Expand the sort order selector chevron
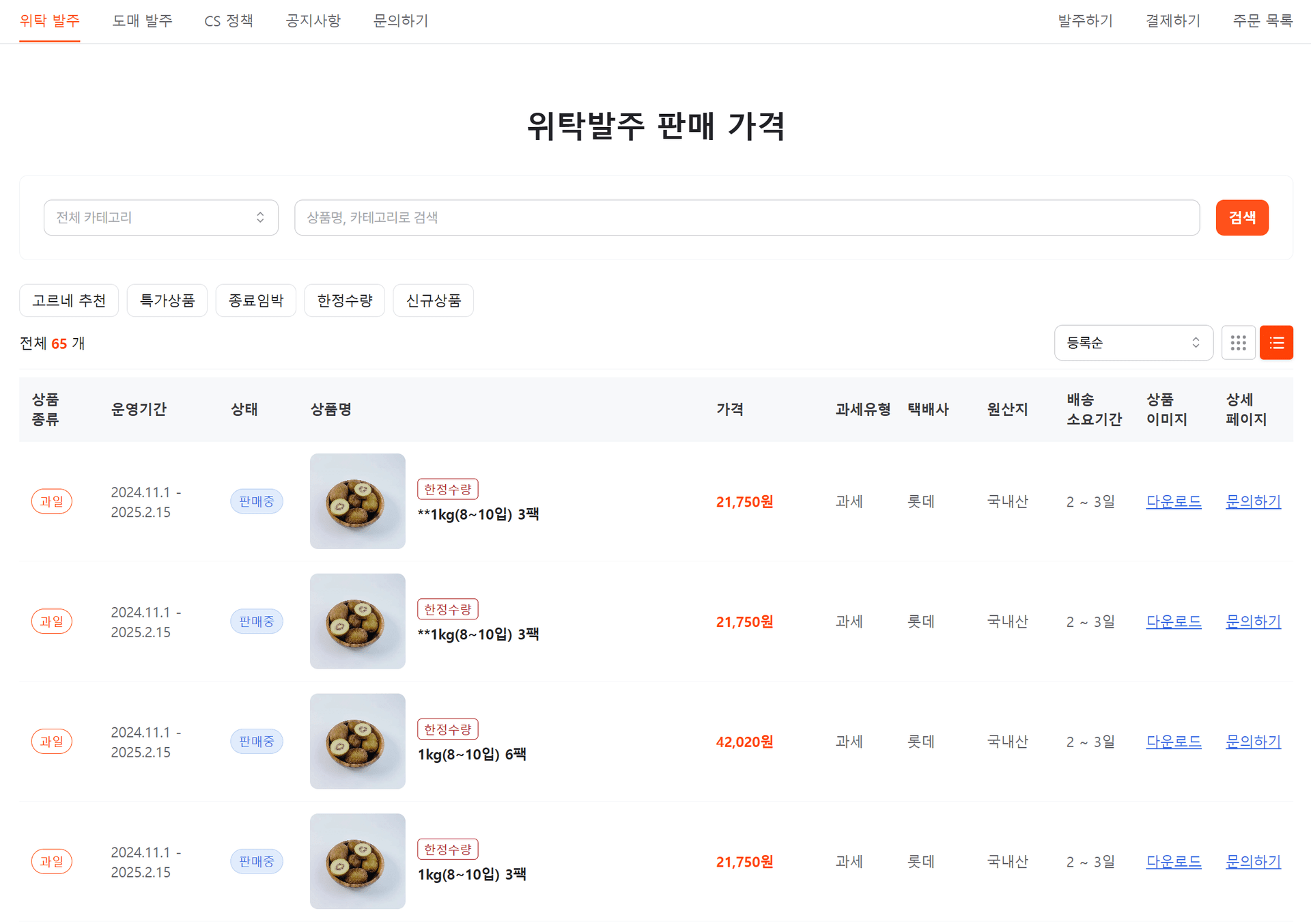 click(x=1196, y=343)
